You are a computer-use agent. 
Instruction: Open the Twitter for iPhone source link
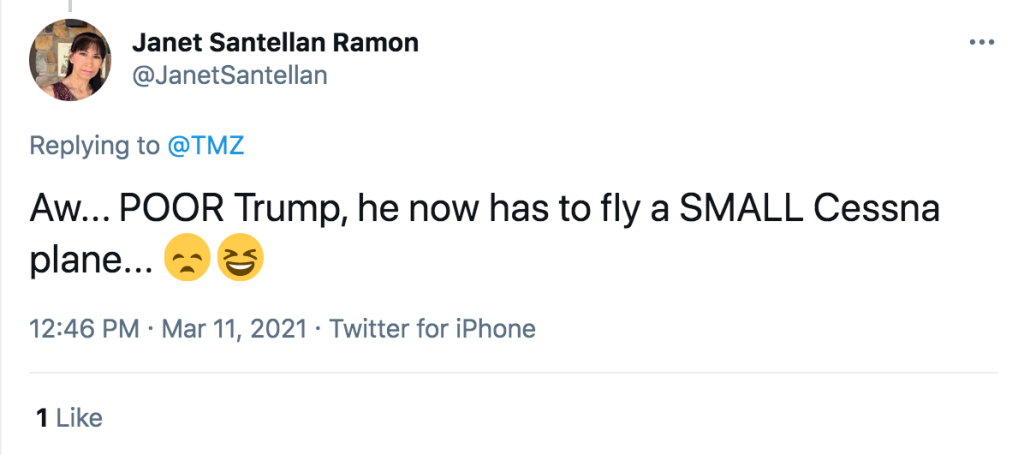[x=432, y=328]
